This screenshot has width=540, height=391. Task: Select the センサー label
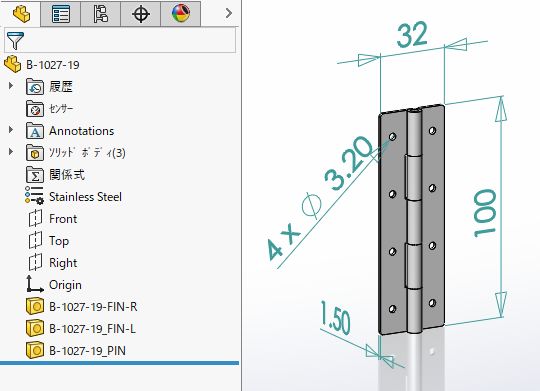coord(61,109)
